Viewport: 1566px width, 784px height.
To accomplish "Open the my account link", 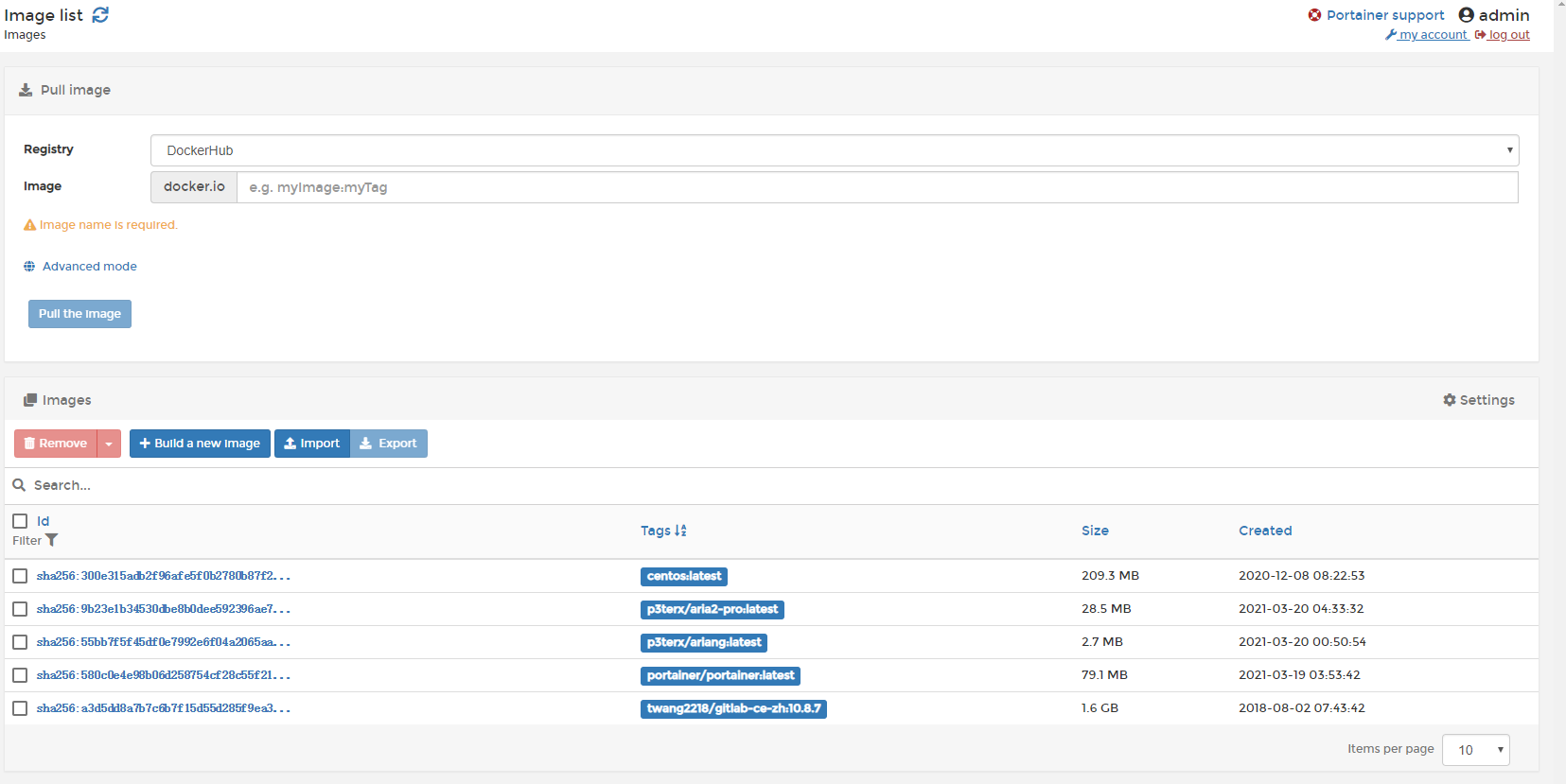I will 1432,35.
